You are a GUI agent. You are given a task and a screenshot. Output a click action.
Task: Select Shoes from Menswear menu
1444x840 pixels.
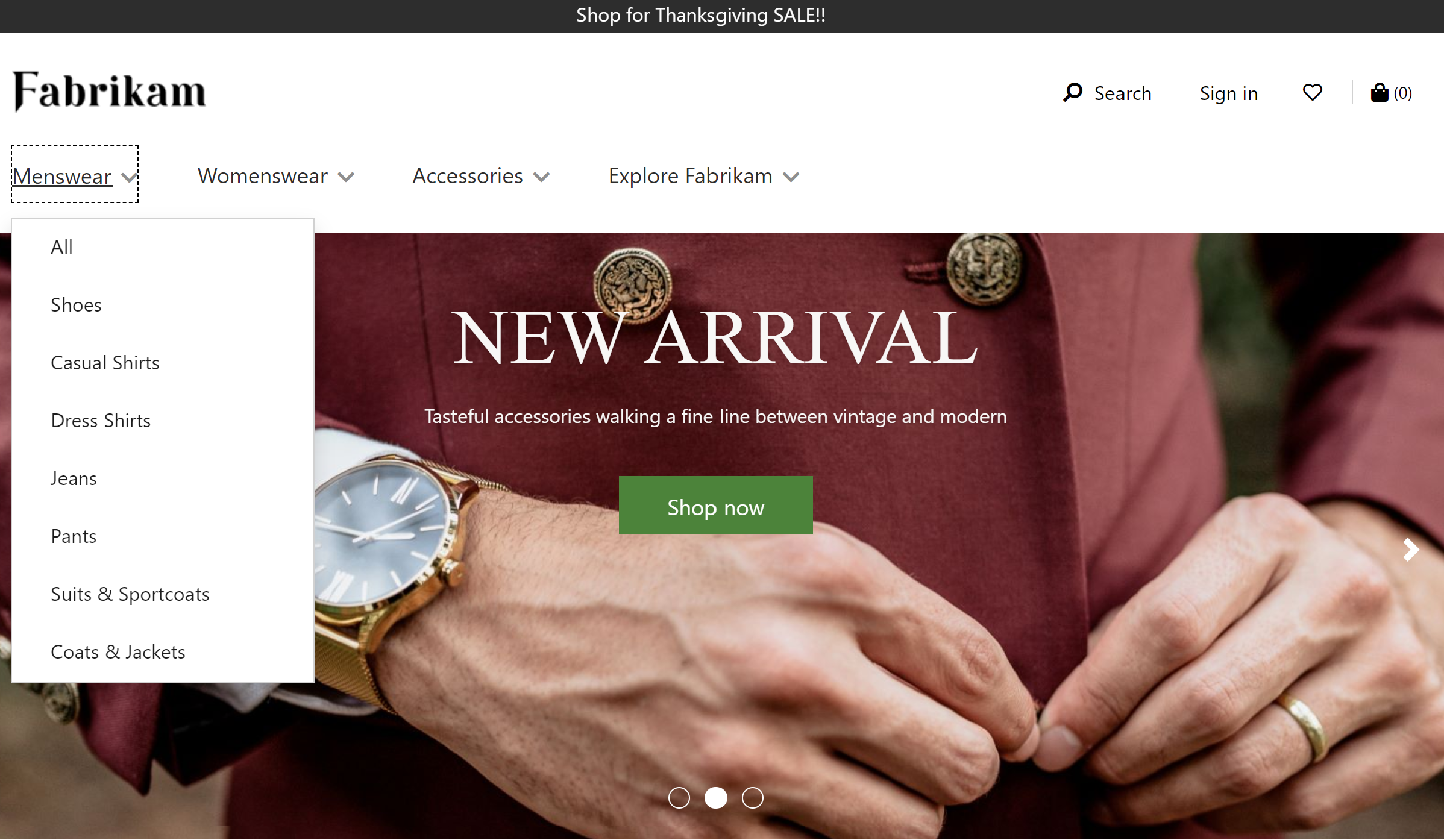(76, 304)
